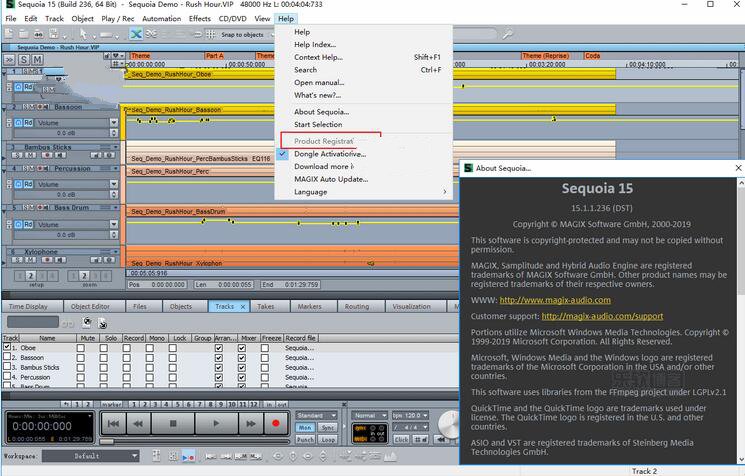Screen dimensions: 745x476
Task: Expand the Language submenu
Action: (363, 192)
